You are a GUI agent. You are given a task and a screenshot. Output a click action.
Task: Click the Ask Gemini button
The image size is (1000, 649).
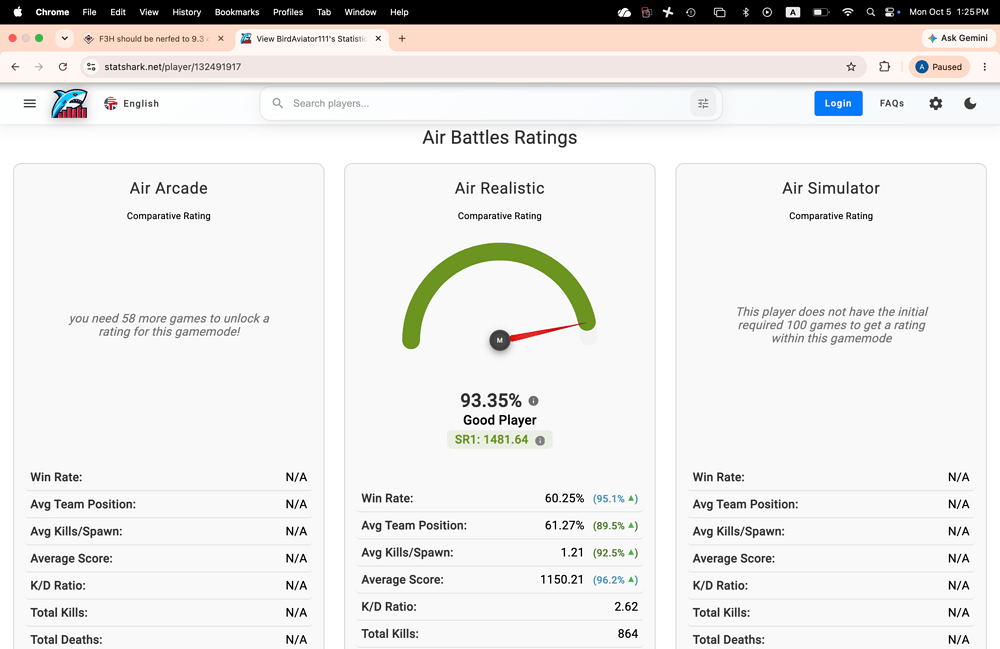[958, 38]
